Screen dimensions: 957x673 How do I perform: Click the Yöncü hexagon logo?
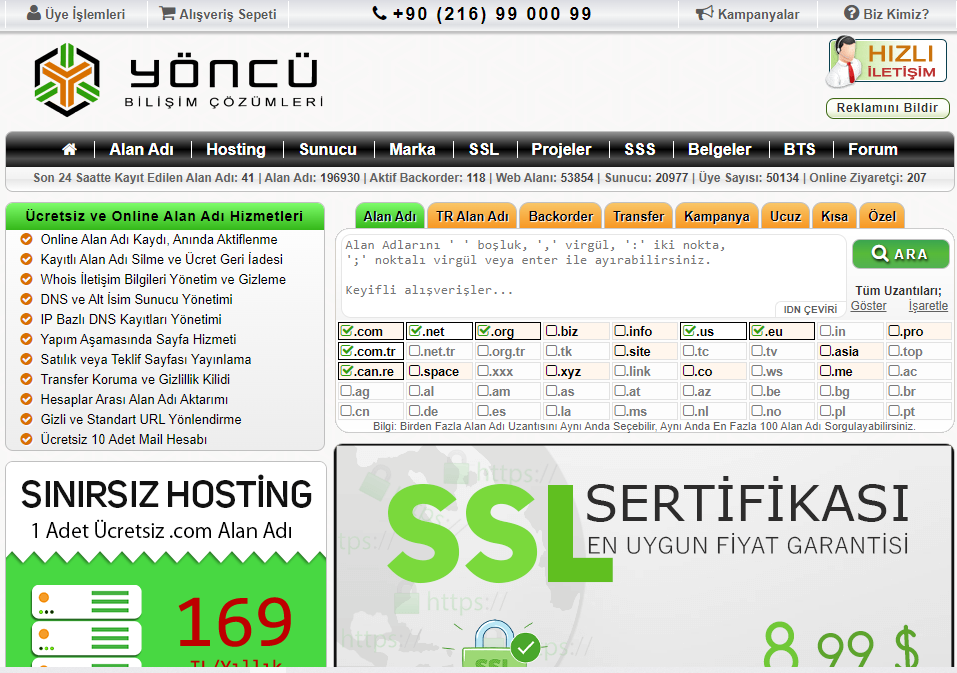67,79
